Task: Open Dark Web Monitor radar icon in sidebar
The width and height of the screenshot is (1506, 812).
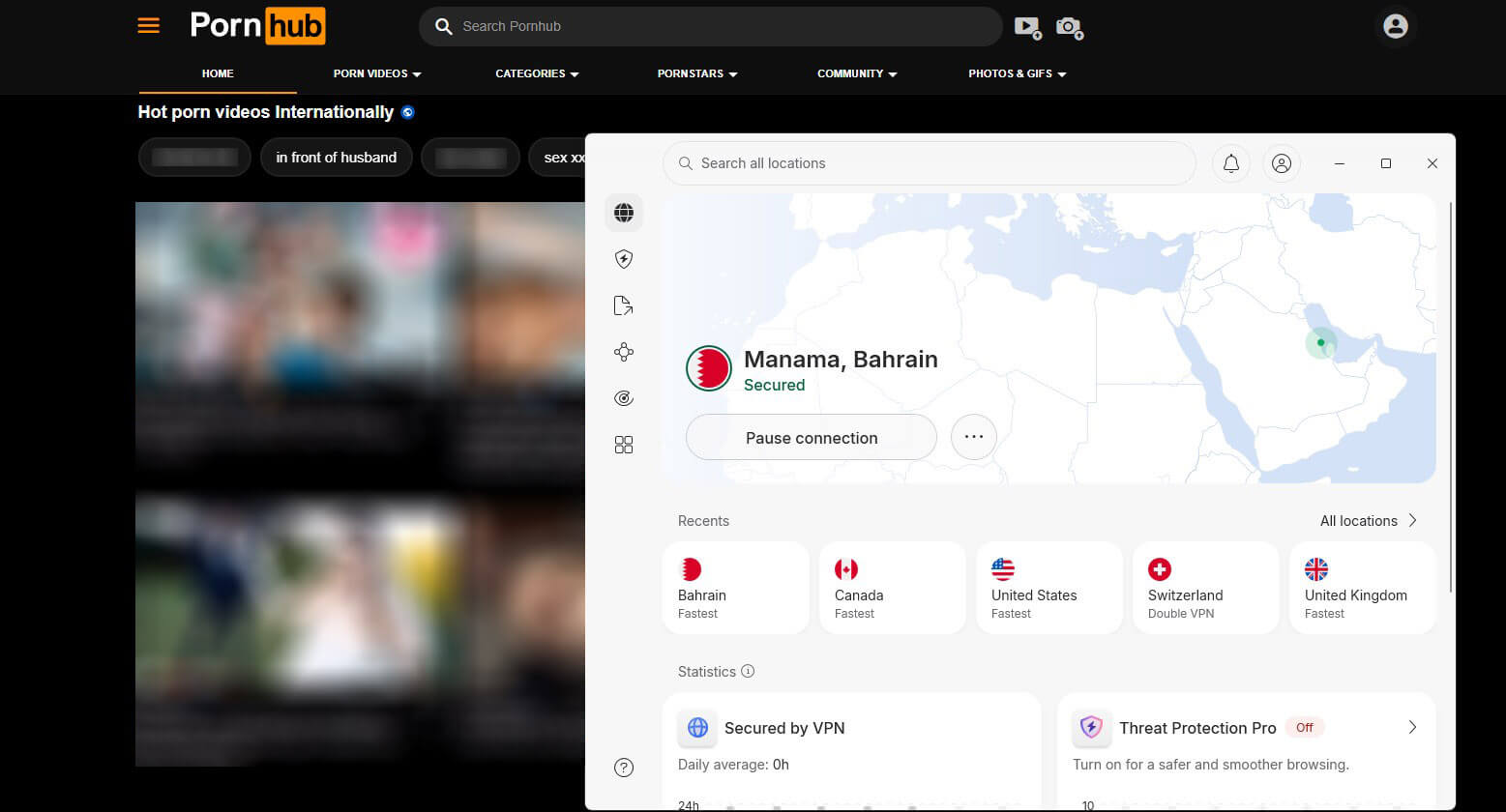Action: click(x=624, y=398)
